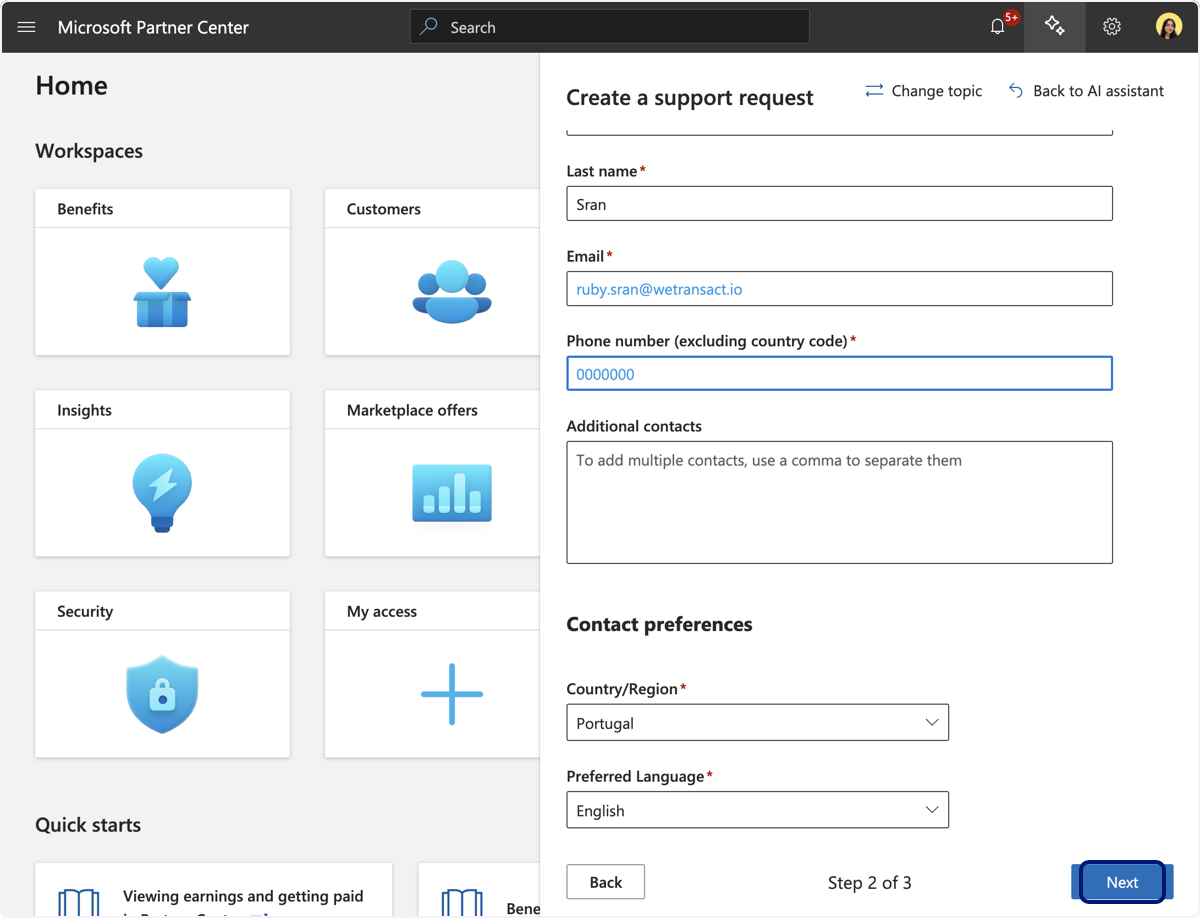Click into the Phone number field
Screen dimensions: 1200x918
(839, 374)
